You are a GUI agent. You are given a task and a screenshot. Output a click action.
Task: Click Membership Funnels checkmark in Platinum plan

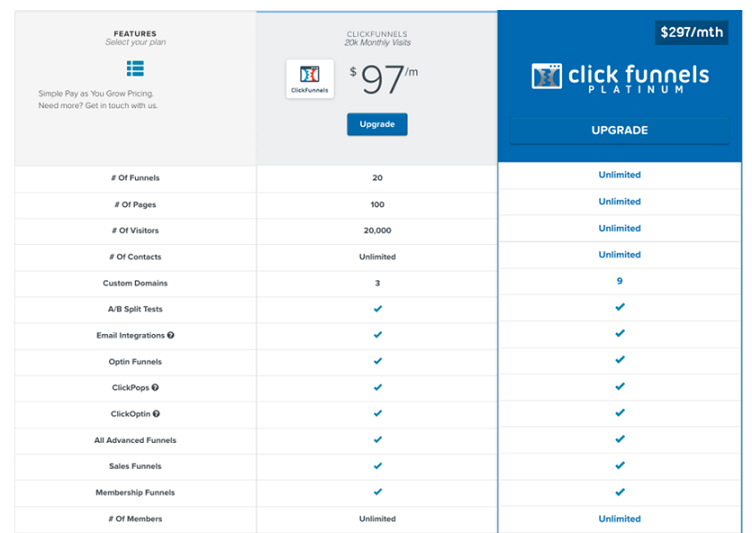[x=620, y=492]
